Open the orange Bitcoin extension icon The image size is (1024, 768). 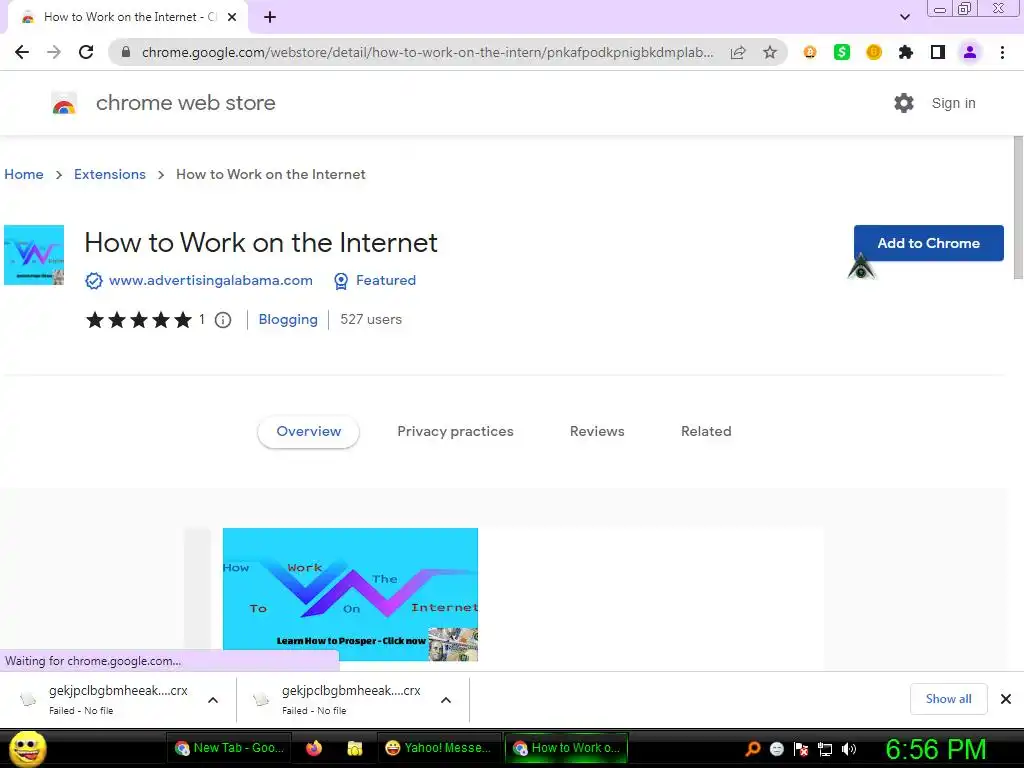[x=810, y=52]
